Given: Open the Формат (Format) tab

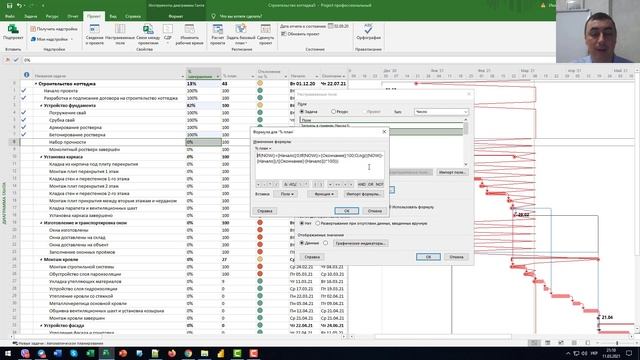Looking at the screenshot, I should [176, 16].
